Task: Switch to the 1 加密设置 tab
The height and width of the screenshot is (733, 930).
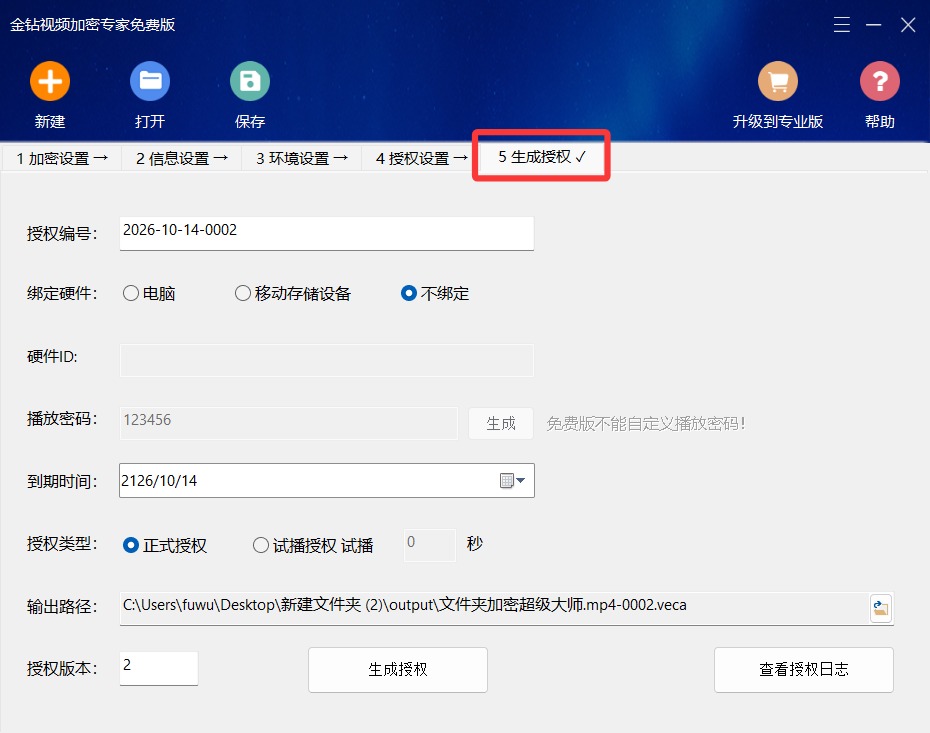Action: [x=62, y=158]
